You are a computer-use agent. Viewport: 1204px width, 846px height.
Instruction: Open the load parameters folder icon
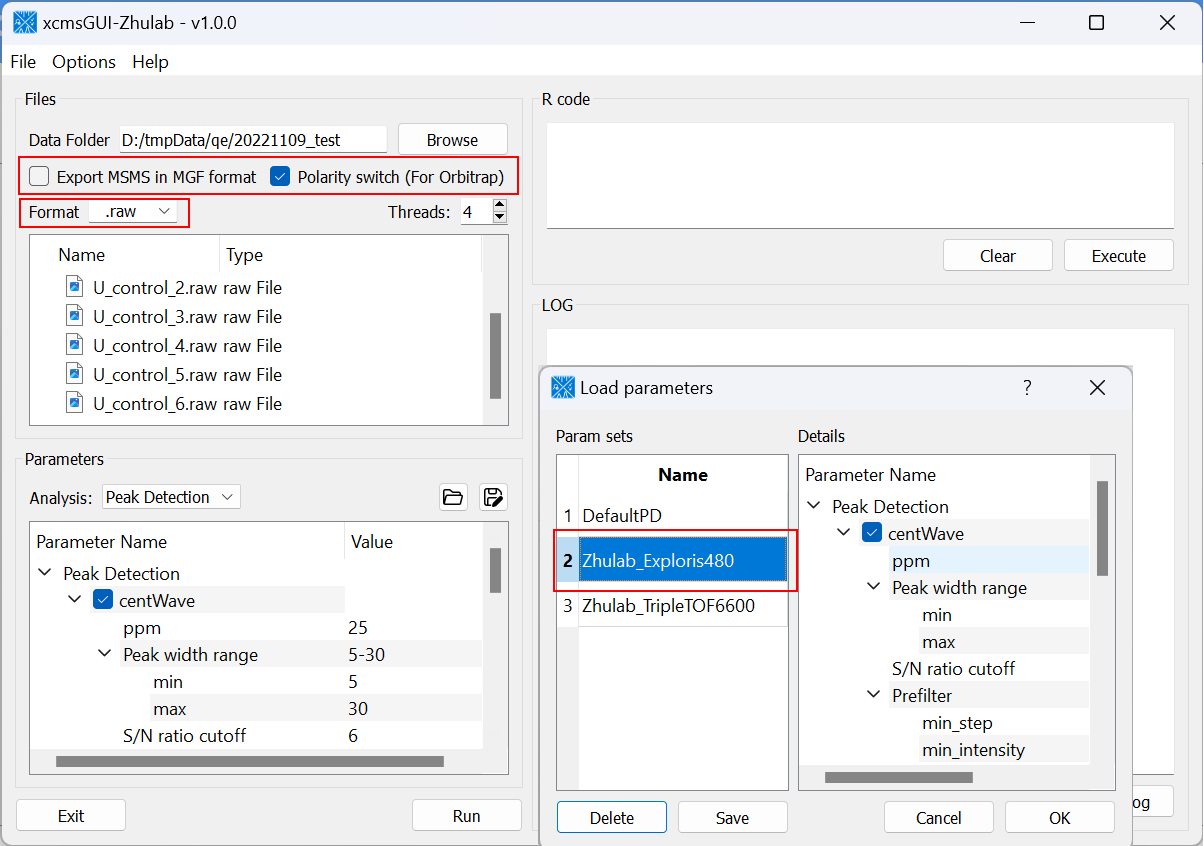coord(453,497)
